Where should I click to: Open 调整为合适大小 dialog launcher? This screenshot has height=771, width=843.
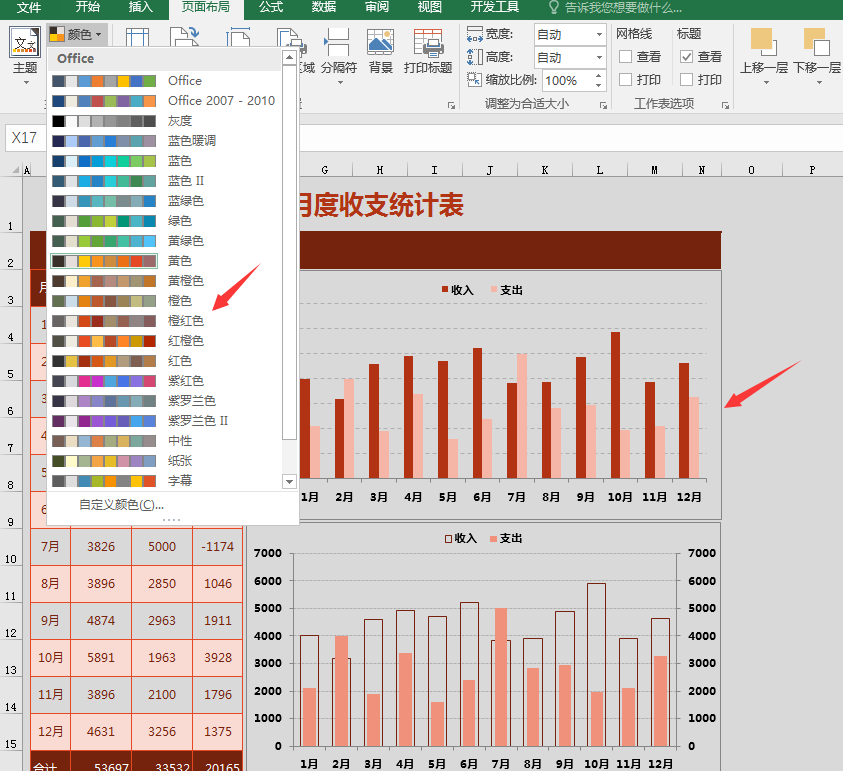603,105
